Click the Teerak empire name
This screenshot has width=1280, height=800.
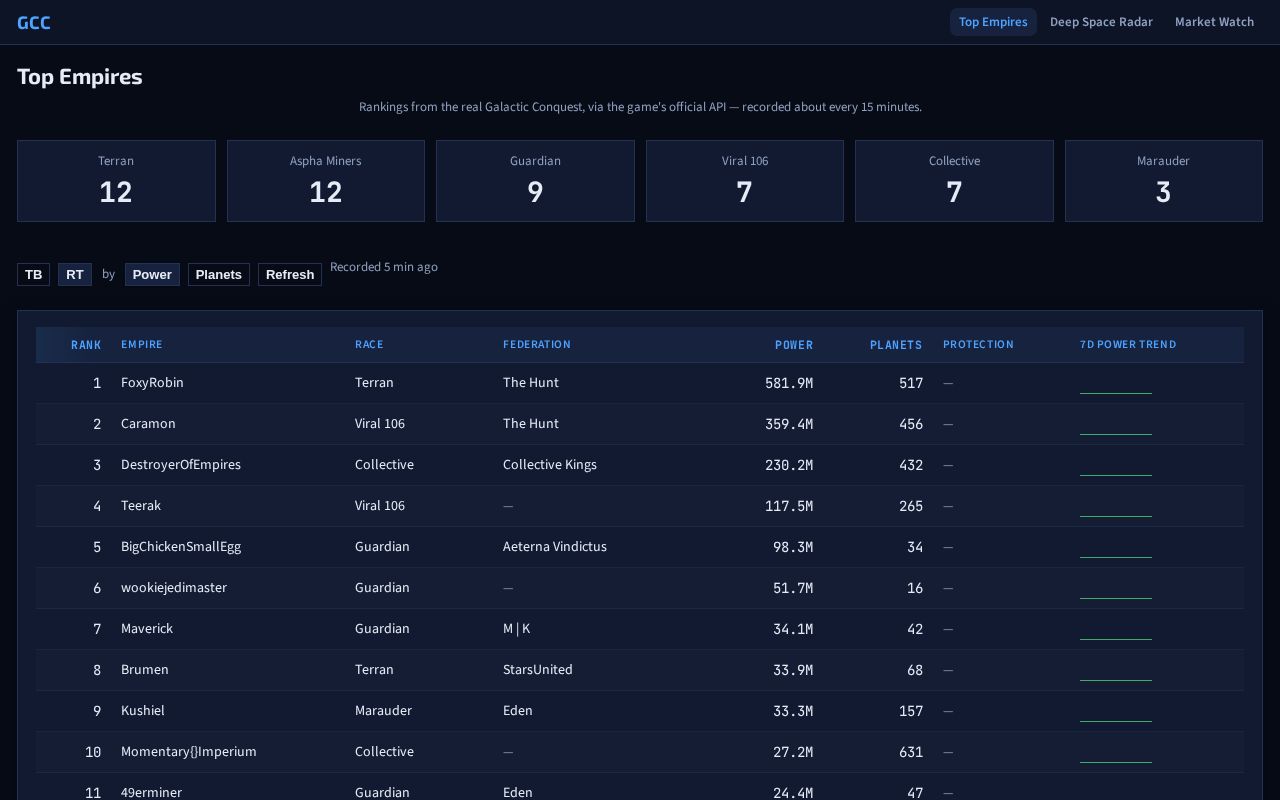click(141, 506)
